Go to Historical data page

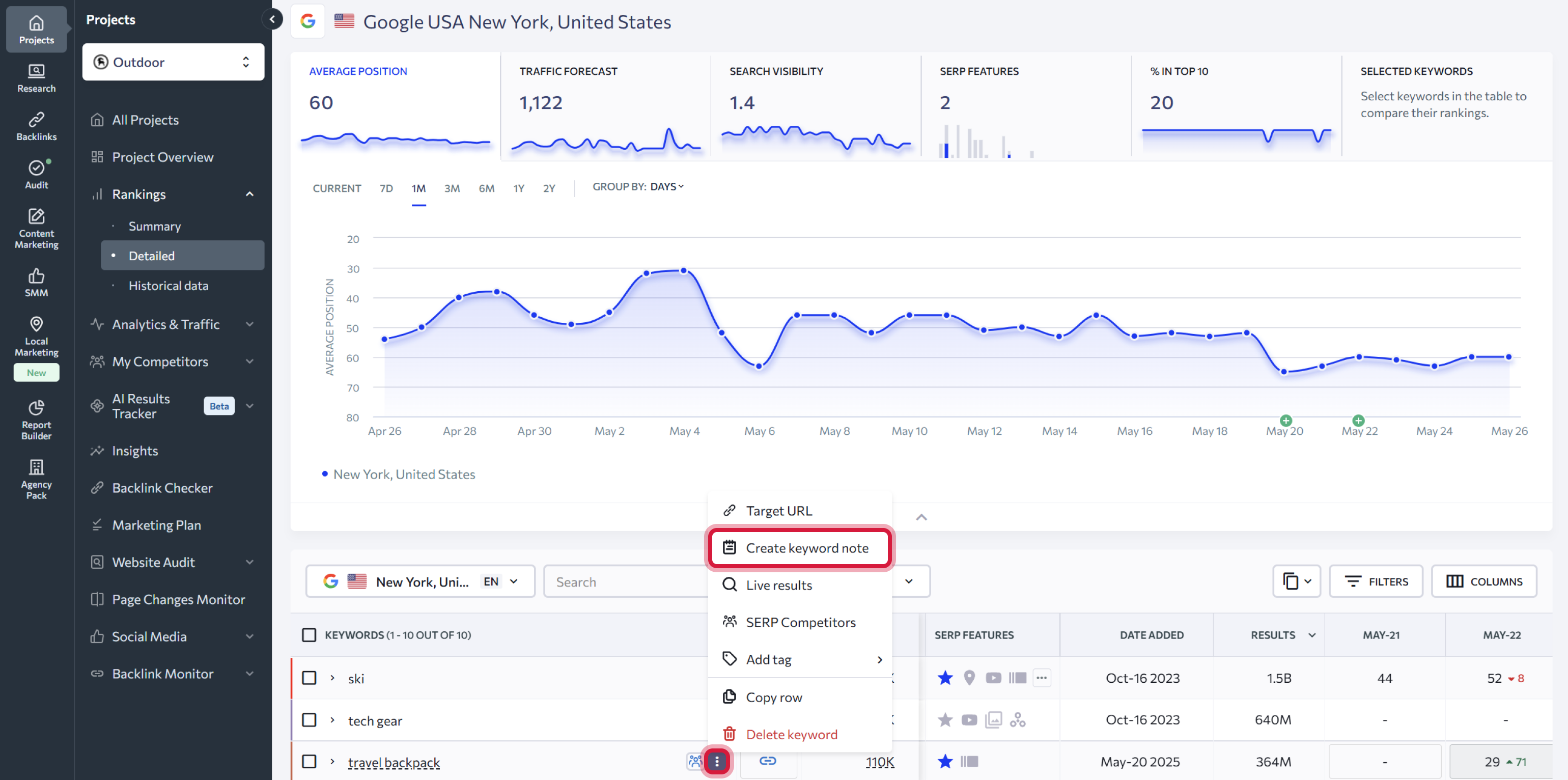coord(168,286)
